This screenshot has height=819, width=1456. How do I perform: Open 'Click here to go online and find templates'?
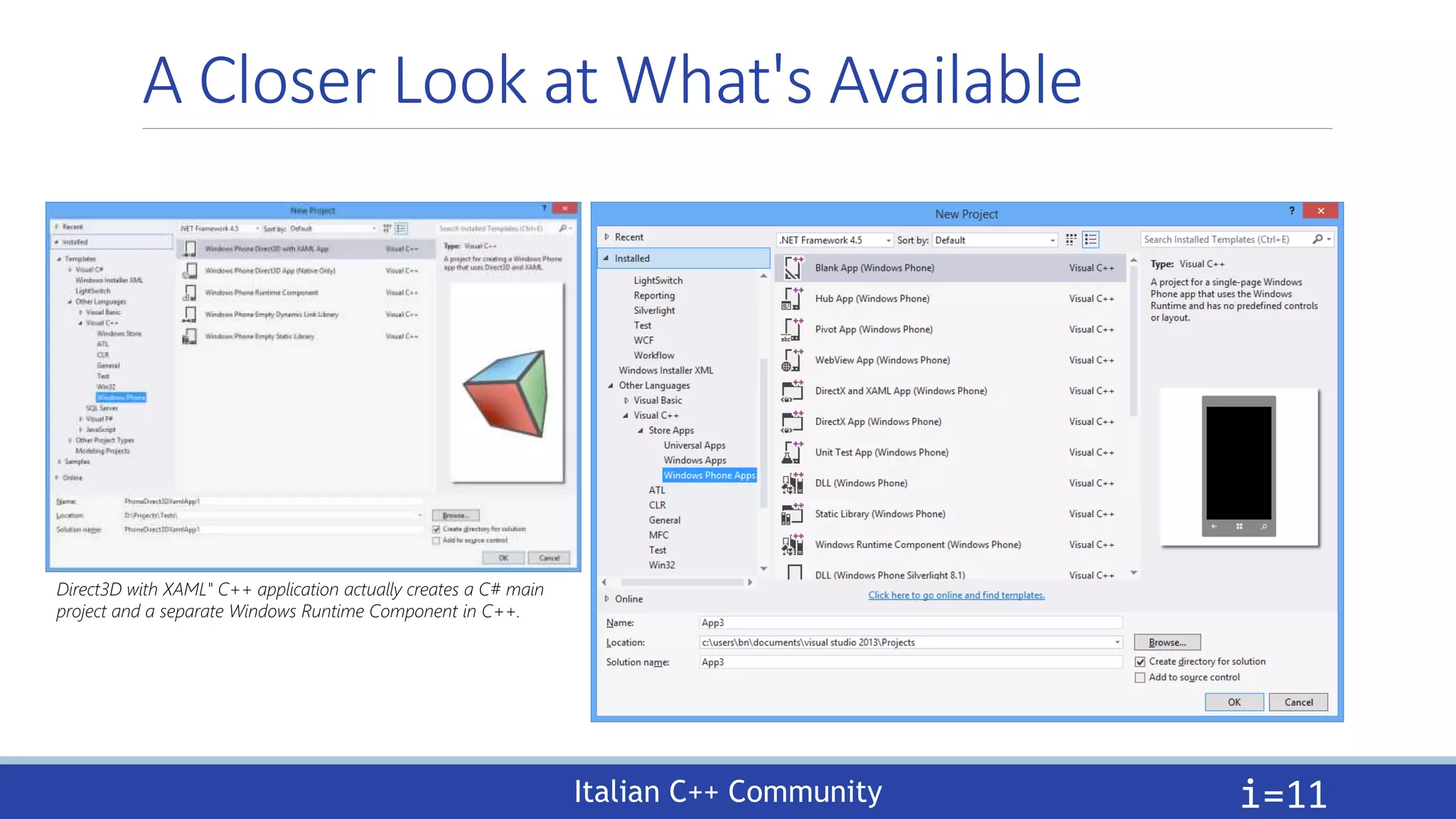point(956,595)
